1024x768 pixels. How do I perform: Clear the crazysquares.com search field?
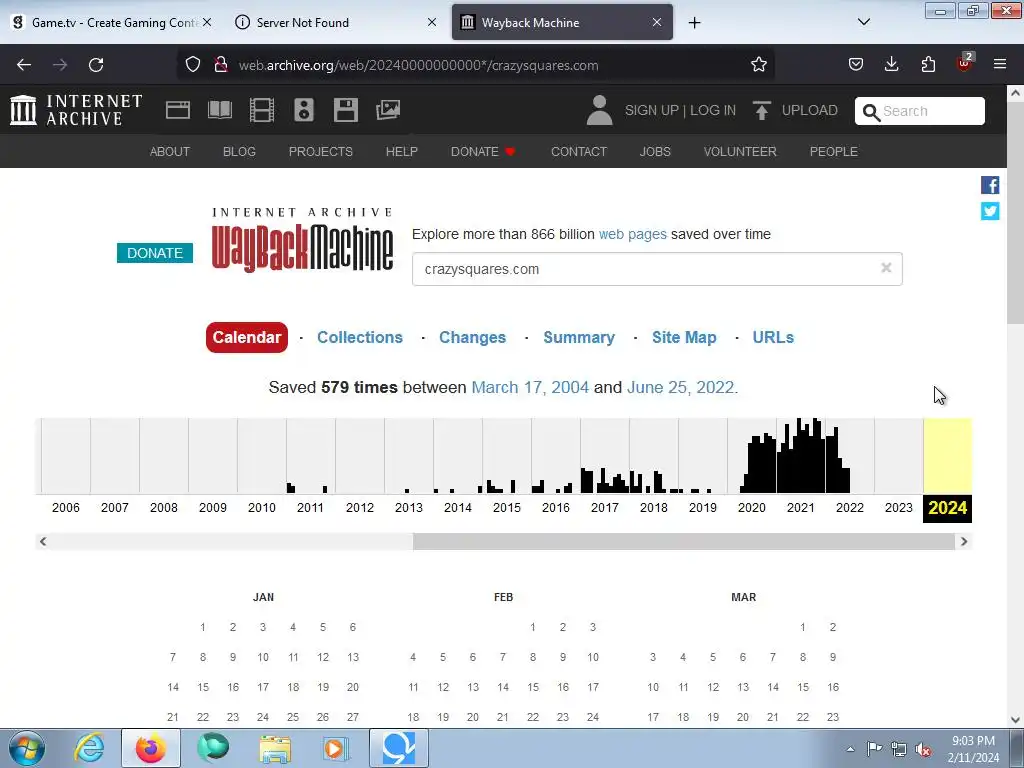coord(886,268)
